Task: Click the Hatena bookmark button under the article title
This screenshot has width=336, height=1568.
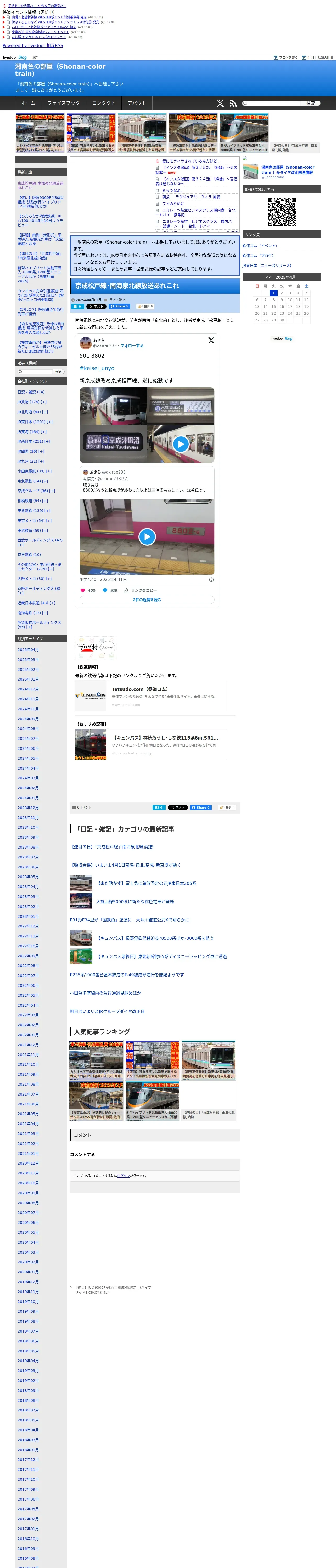Action: (78, 306)
